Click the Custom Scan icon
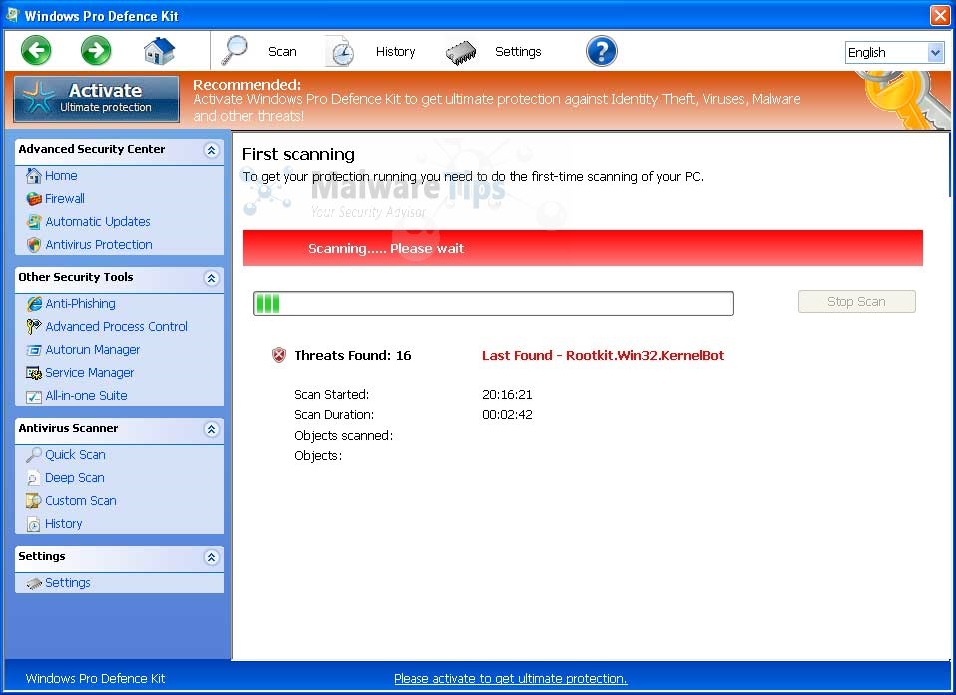The width and height of the screenshot is (956, 695). coord(34,501)
